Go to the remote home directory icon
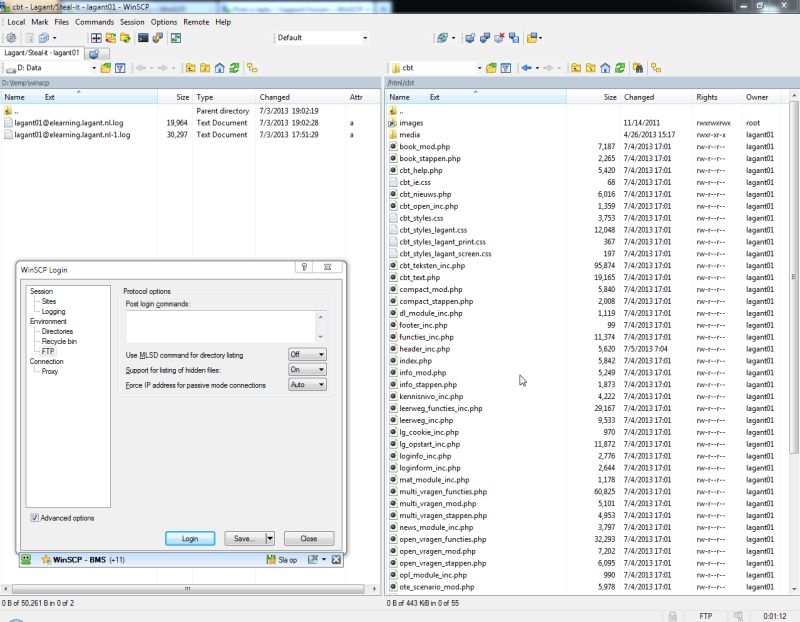Viewport: 800px width, 622px height. coord(606,68)
